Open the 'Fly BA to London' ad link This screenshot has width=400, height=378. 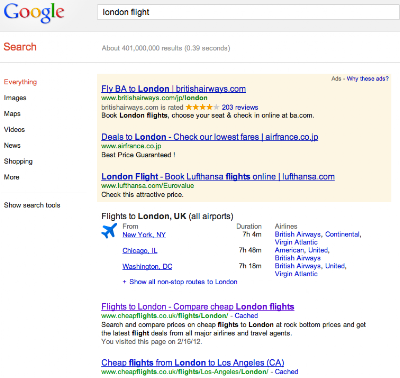(174, 89)
